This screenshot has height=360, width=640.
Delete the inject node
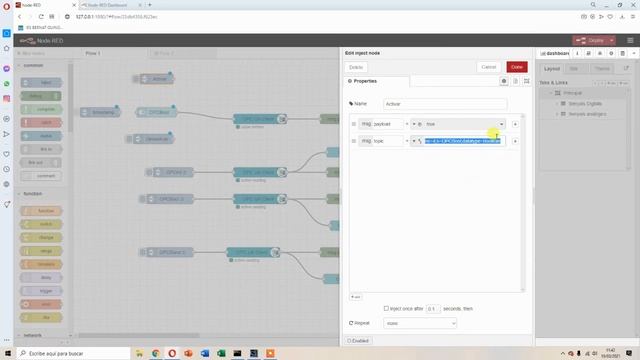pyautogui.click(x=356, y=67)
